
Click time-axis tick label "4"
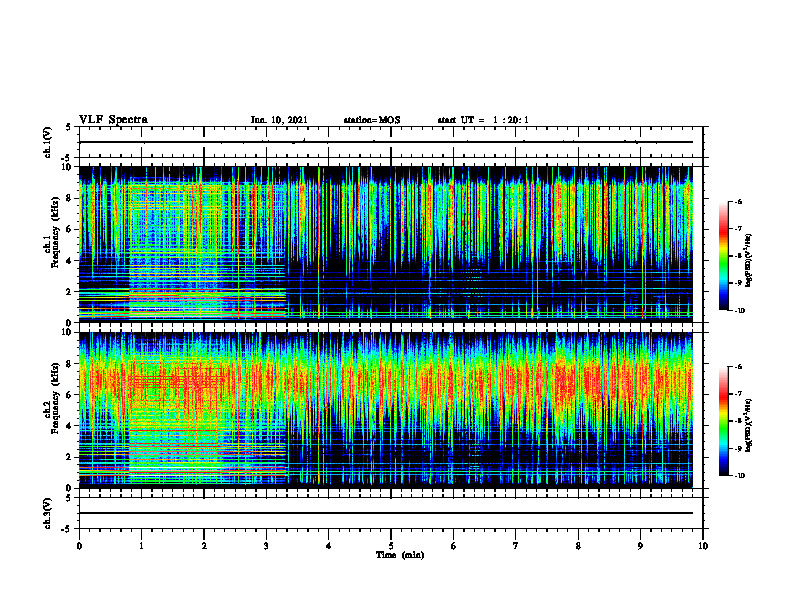[329, 546]
